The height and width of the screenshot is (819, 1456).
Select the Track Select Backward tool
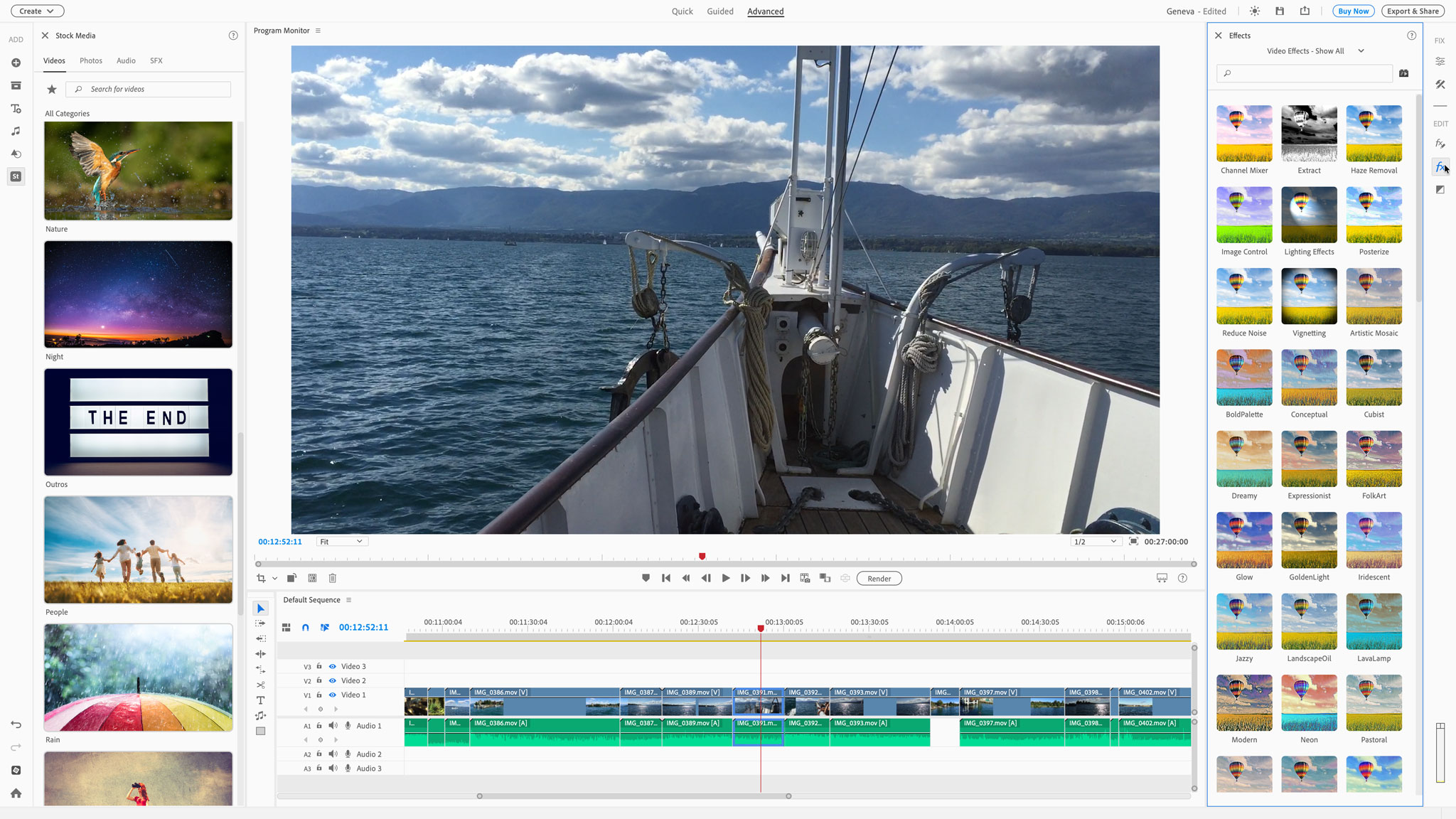point(260,638)
